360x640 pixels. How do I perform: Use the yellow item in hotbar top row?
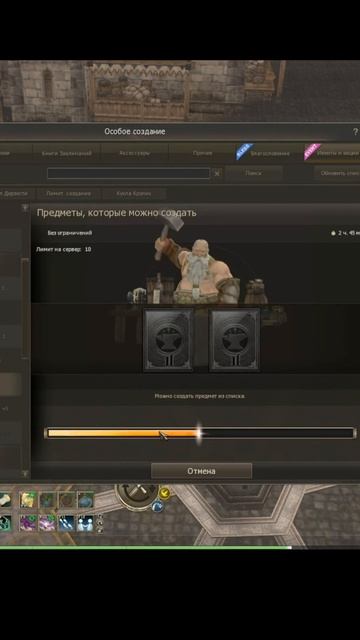pyautogui.click(x=29, y=500)
